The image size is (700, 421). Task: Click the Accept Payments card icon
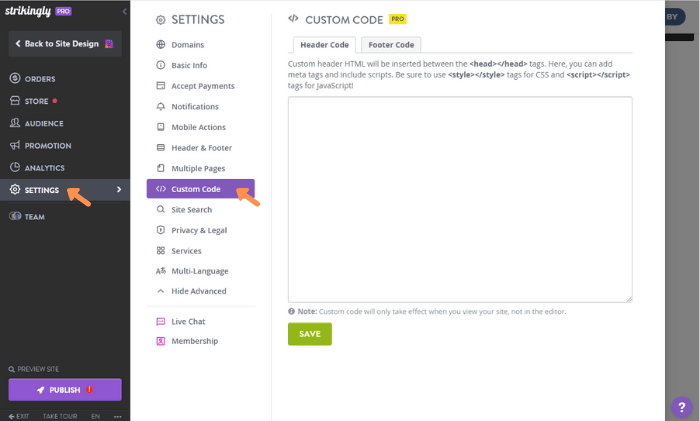click(x=161, y=85)
